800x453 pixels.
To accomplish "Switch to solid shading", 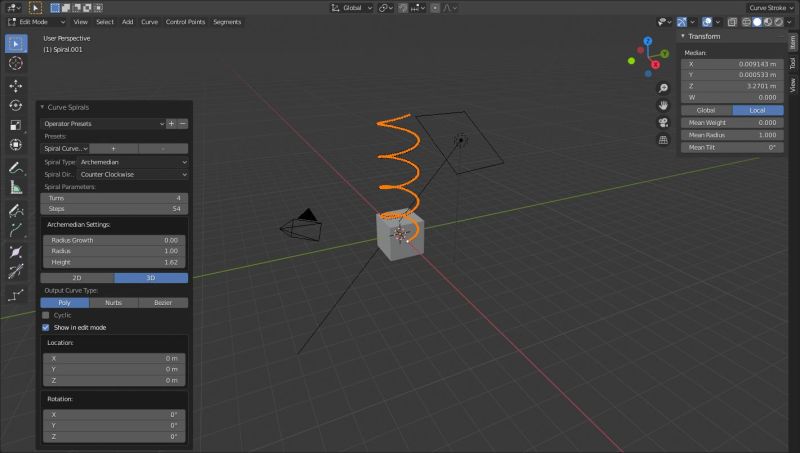I will pyautogui.click(x=757, y=22).
